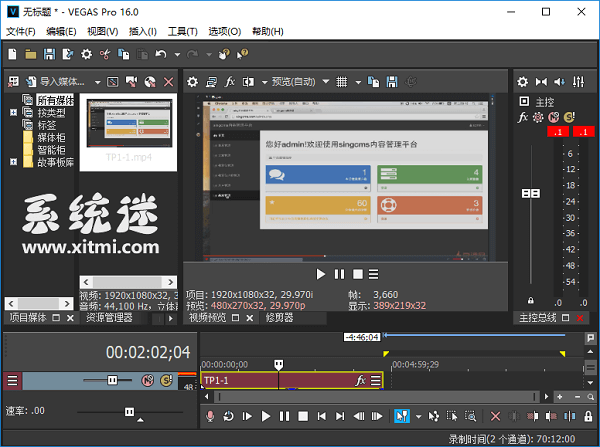The image size is (600, 447).
Task: Toggle split screen view in preview
Action: 248,82
